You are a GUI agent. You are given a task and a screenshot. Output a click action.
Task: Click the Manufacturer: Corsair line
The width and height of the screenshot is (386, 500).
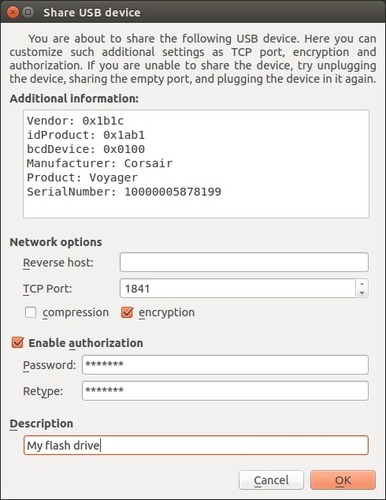[x=100, y=163]
